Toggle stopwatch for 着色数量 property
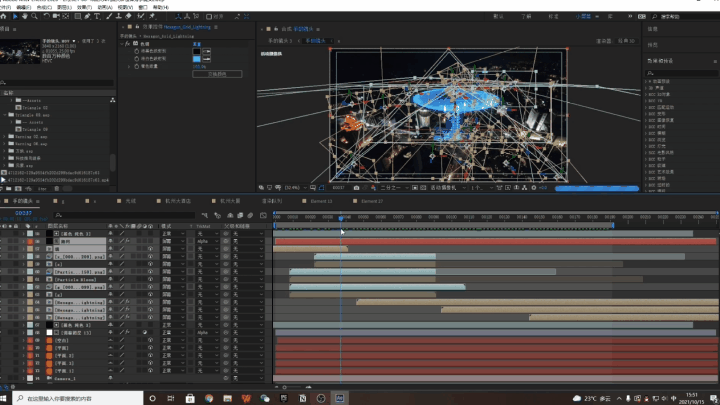This screenshot has height=405, width=720. point(136,66)
